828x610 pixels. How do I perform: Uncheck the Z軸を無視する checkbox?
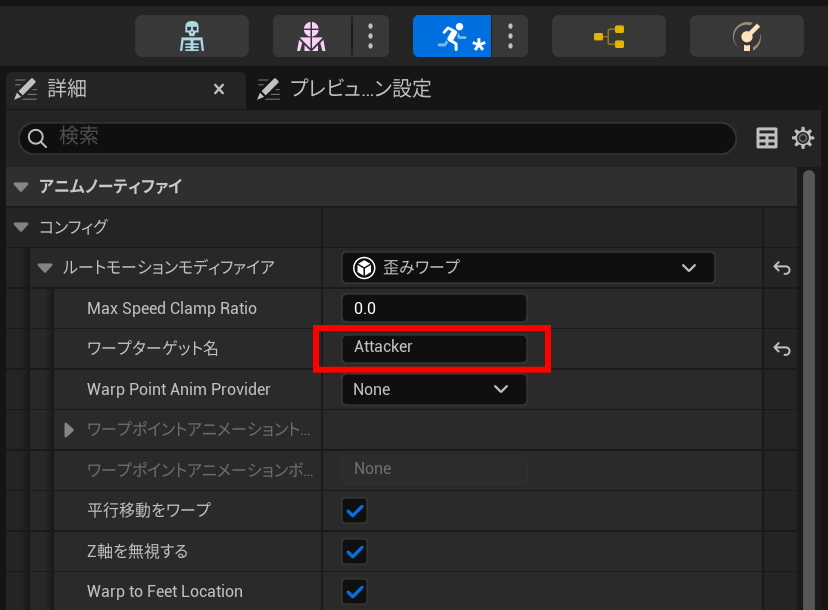click(x=355, y=551)
